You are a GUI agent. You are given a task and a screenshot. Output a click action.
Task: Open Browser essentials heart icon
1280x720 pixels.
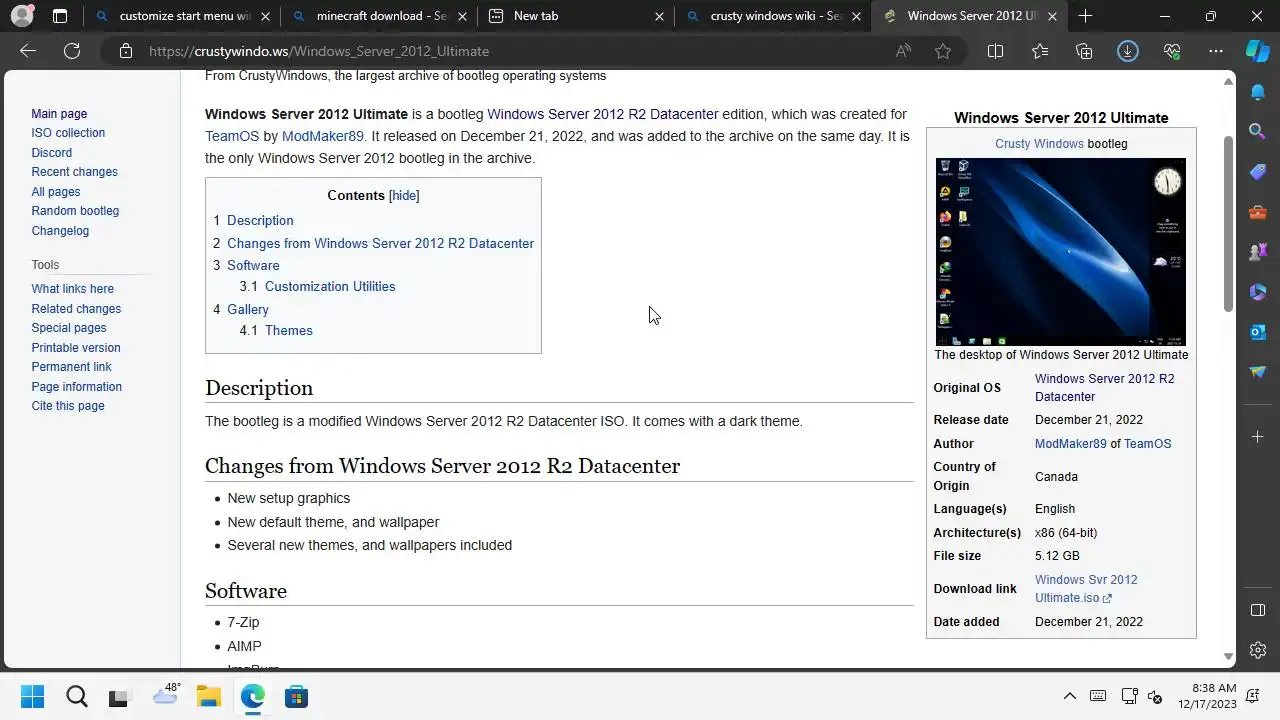(x=1172, y=51)
